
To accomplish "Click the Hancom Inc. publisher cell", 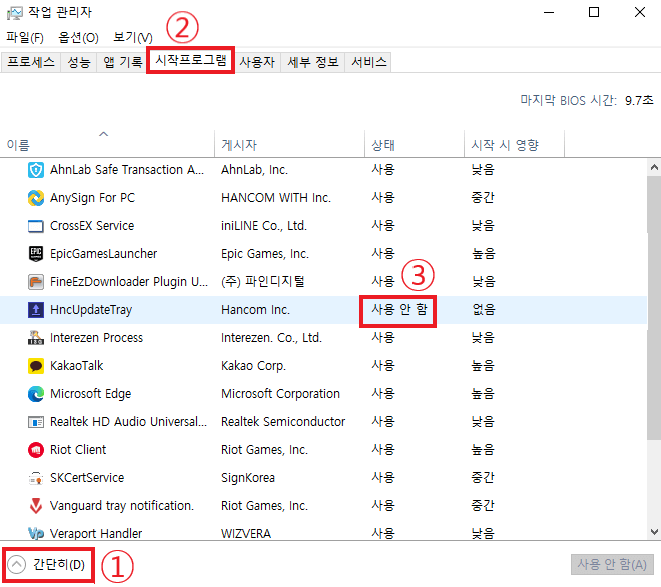I will [x=255, y=310].
